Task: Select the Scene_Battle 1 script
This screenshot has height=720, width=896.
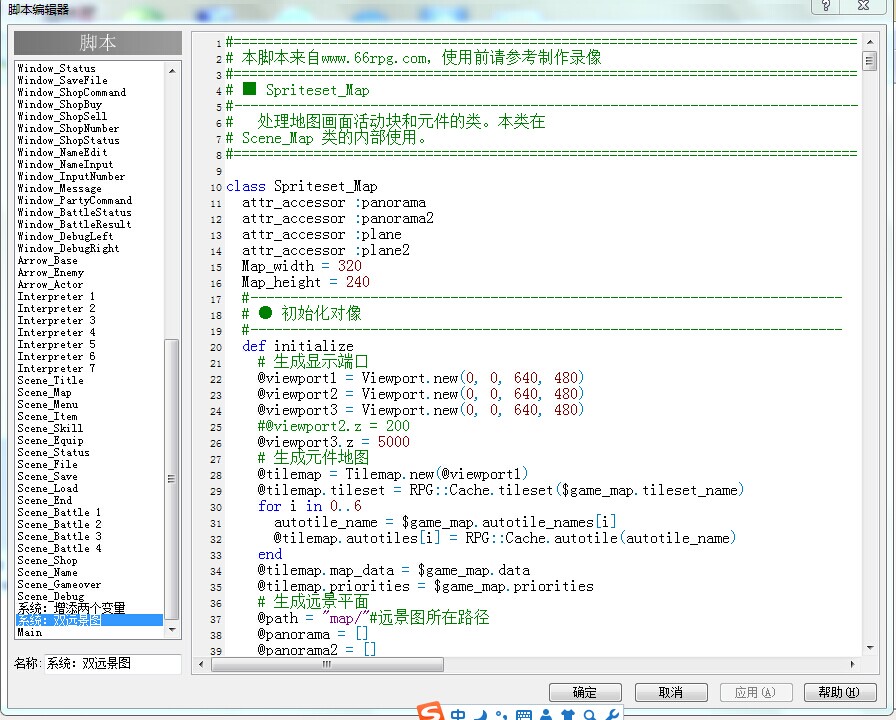Action: tap(89, 513)
